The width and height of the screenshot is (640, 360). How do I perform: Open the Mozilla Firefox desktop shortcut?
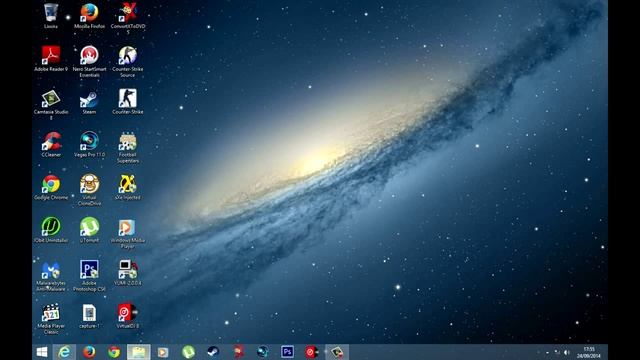coord(89,16)
